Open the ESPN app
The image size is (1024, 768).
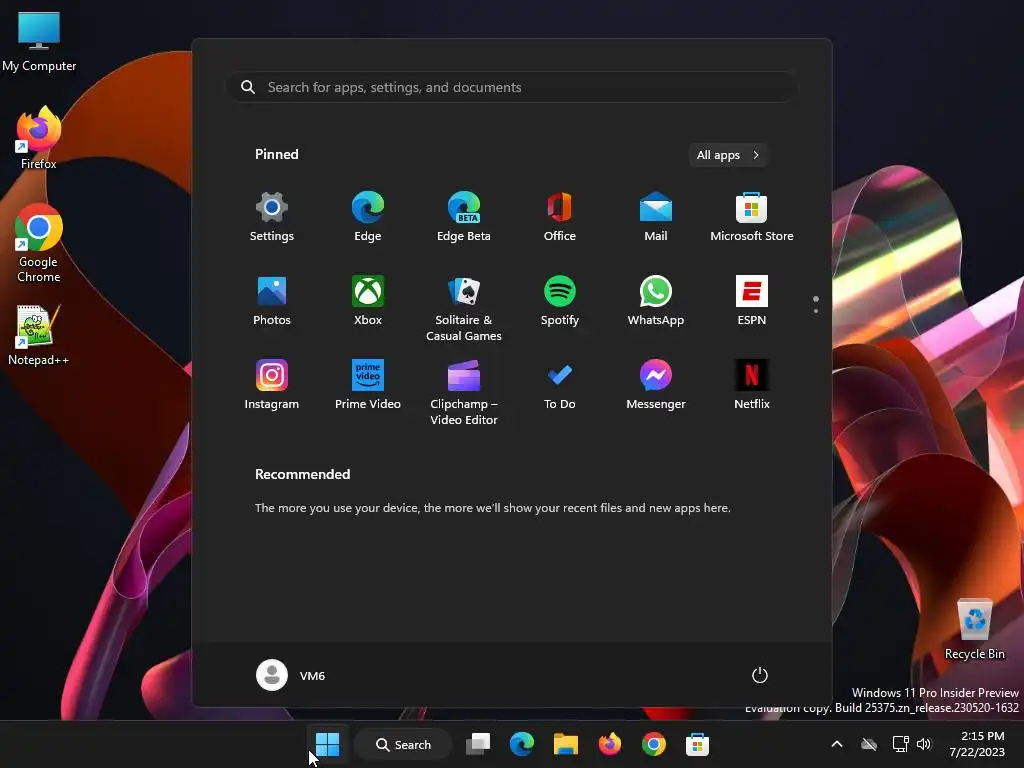coord(752,301)
